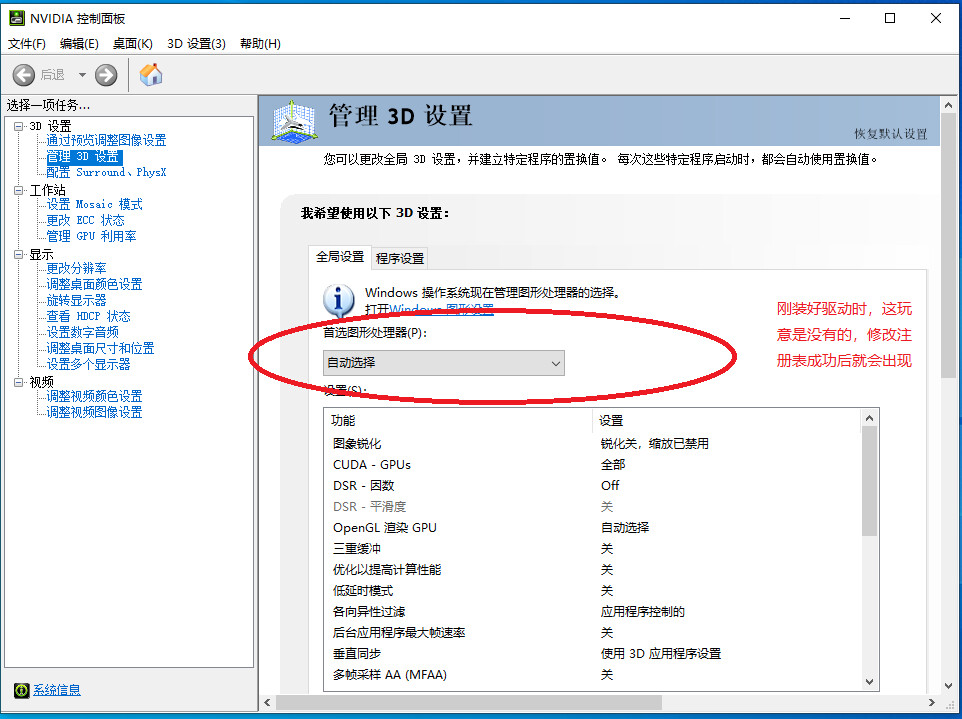
Task: Select 更改分辨率 in the task tree
Action: click(76, 268)
